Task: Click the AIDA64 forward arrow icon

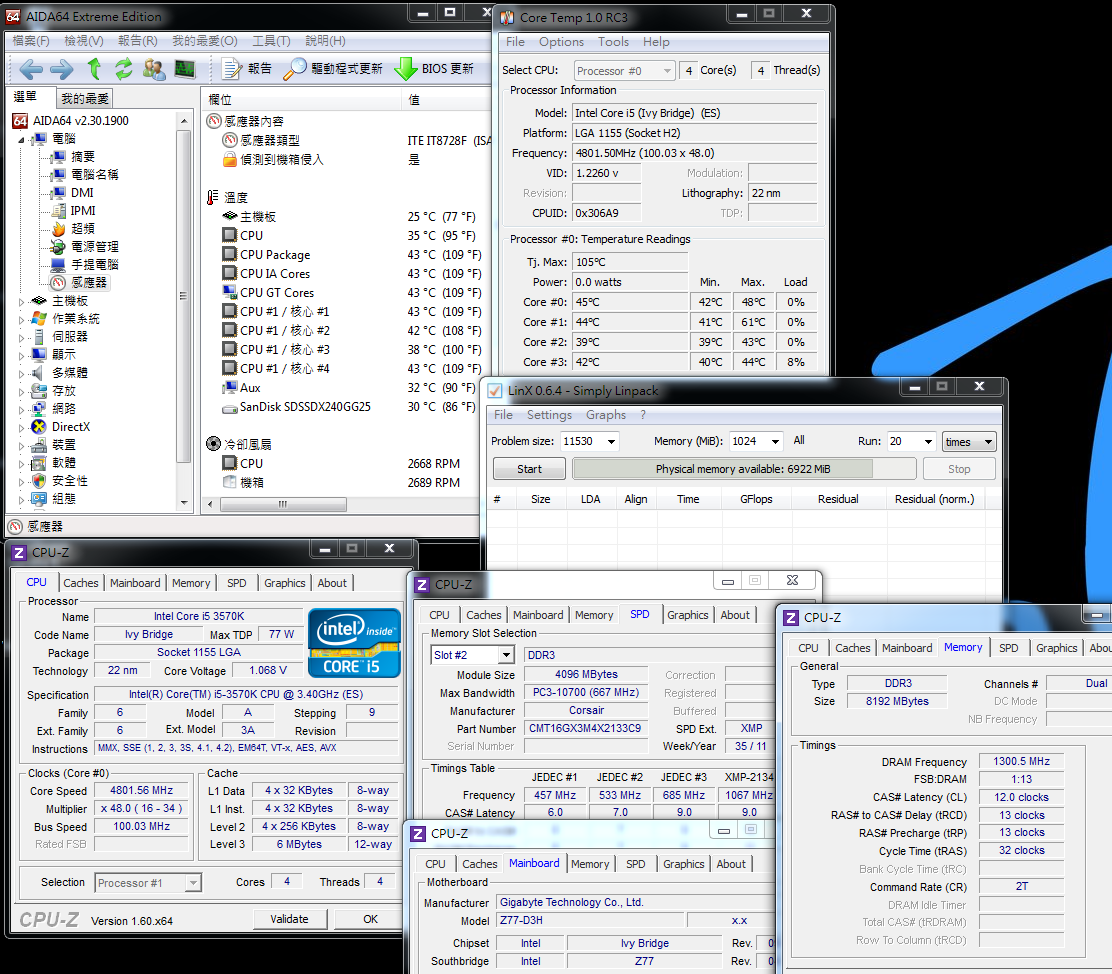Action: [62, 69]
